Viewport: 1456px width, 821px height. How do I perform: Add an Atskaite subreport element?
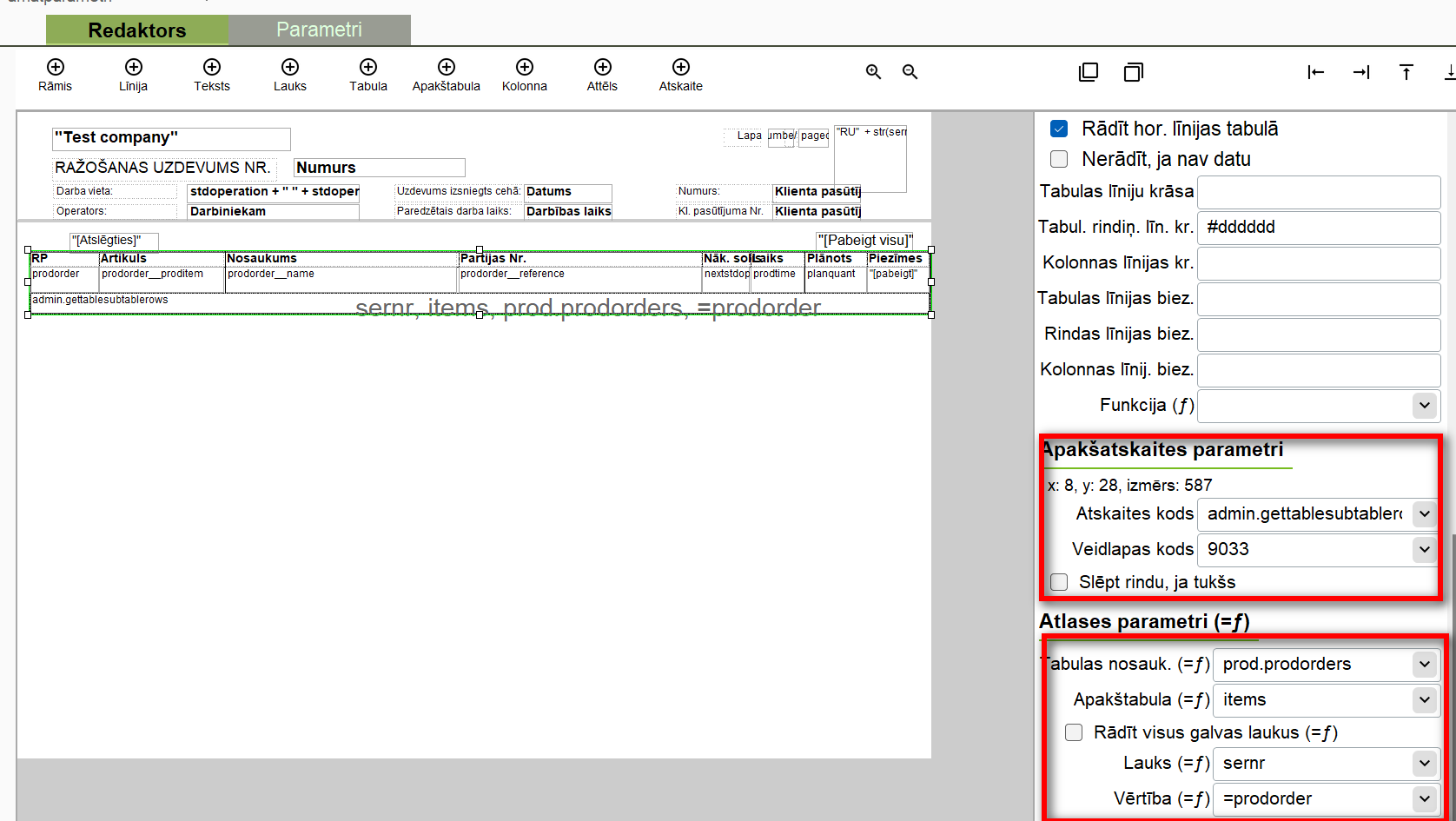coord(681,75)
